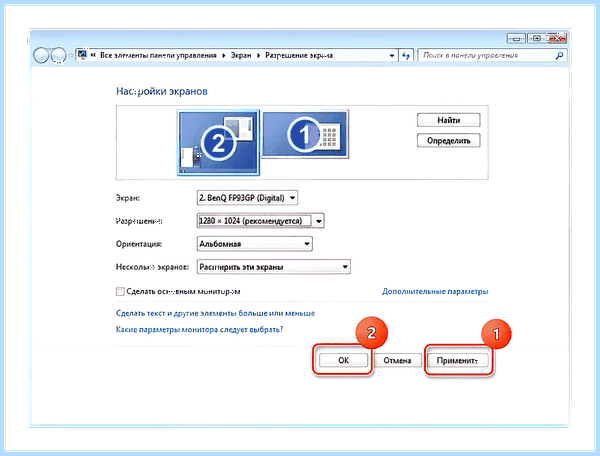Open the Какие параметры монитора следует выбрать link
The image size is (600, 456).
click(199, 329)
